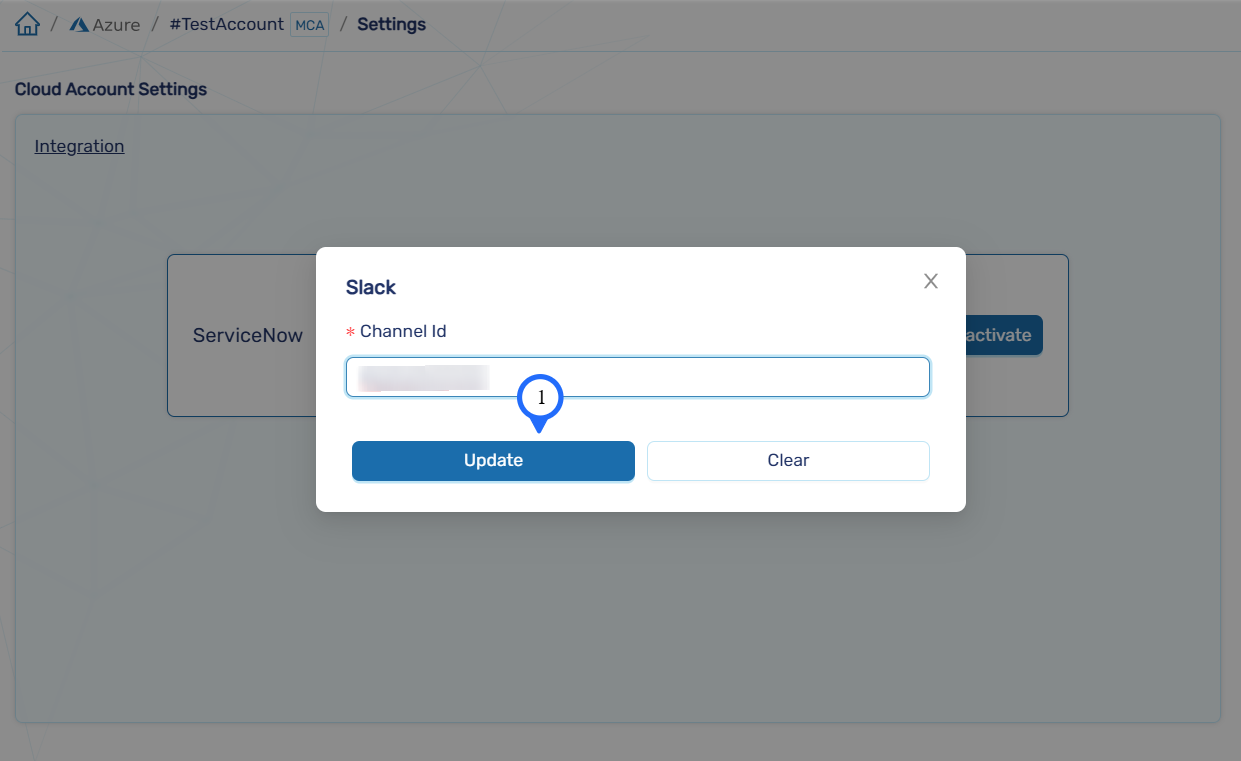Click the red required asterisk
The height and width of the screenshot is (761, 1241).
click(351, 333)
